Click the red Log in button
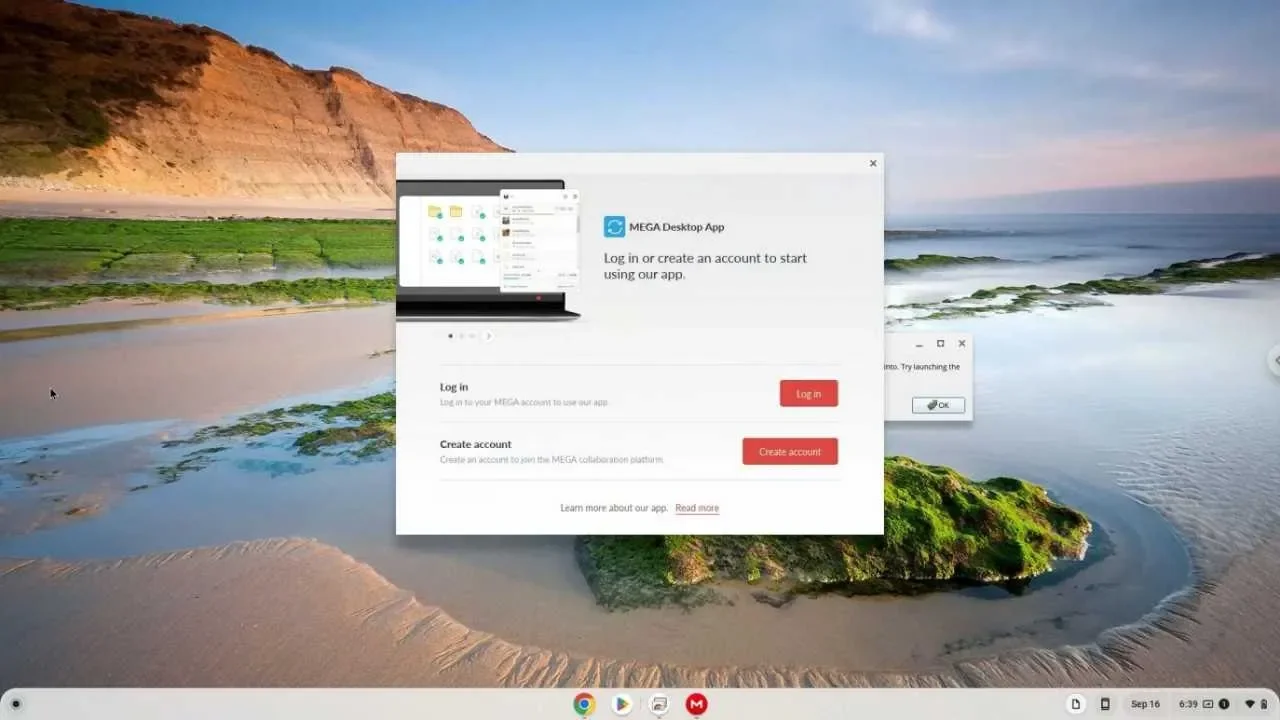Image resolution: width=1280 pixels, height=720 pixels. point(808,394)
